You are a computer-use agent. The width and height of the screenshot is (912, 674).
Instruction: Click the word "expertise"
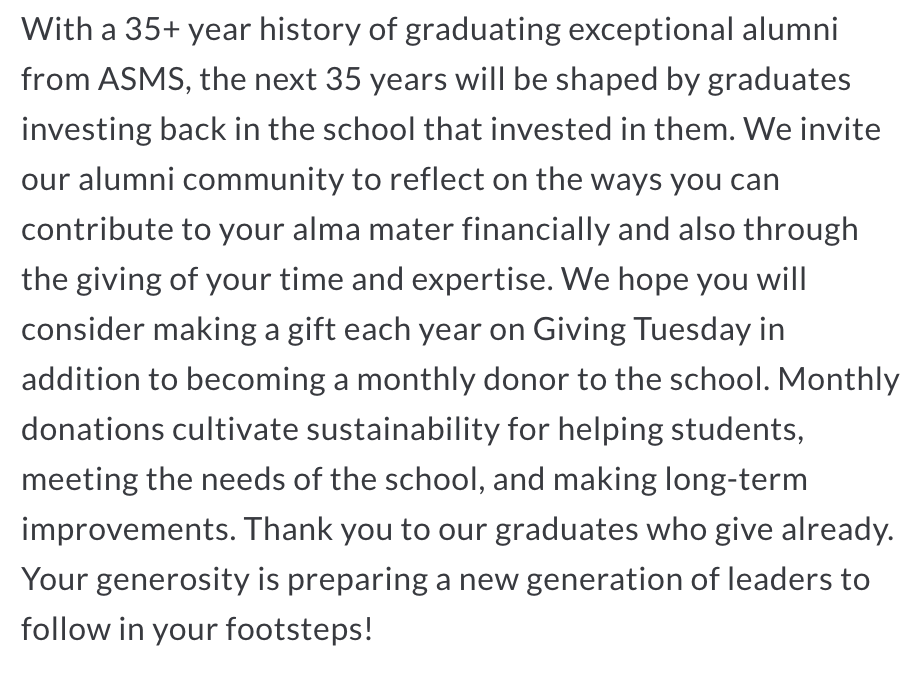point(482,280)
